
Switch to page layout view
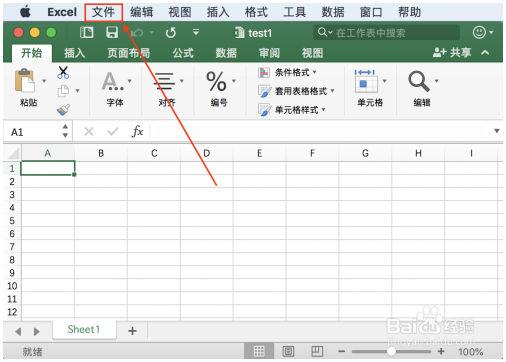(x=288, y=351)
